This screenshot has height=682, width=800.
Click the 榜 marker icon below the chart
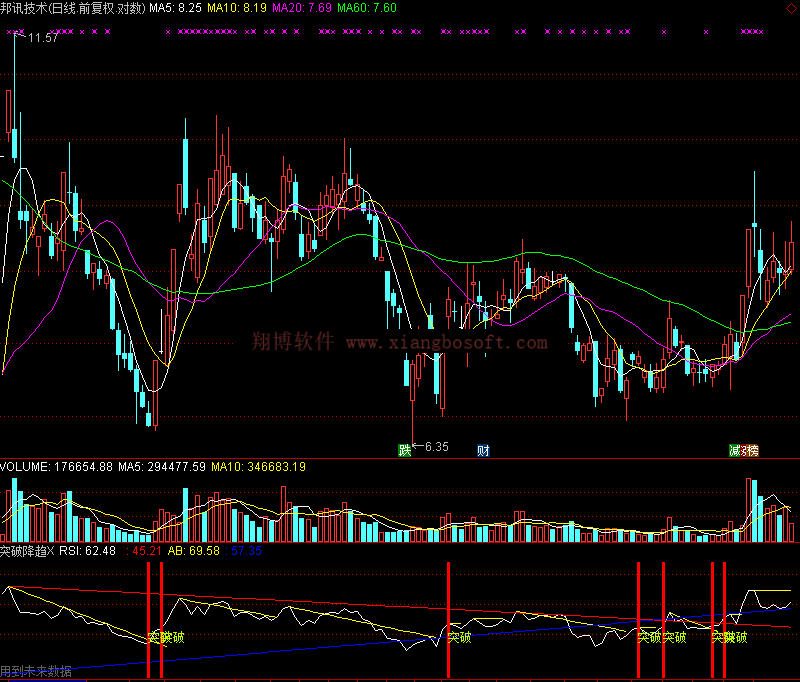click(x=752, y=450)
